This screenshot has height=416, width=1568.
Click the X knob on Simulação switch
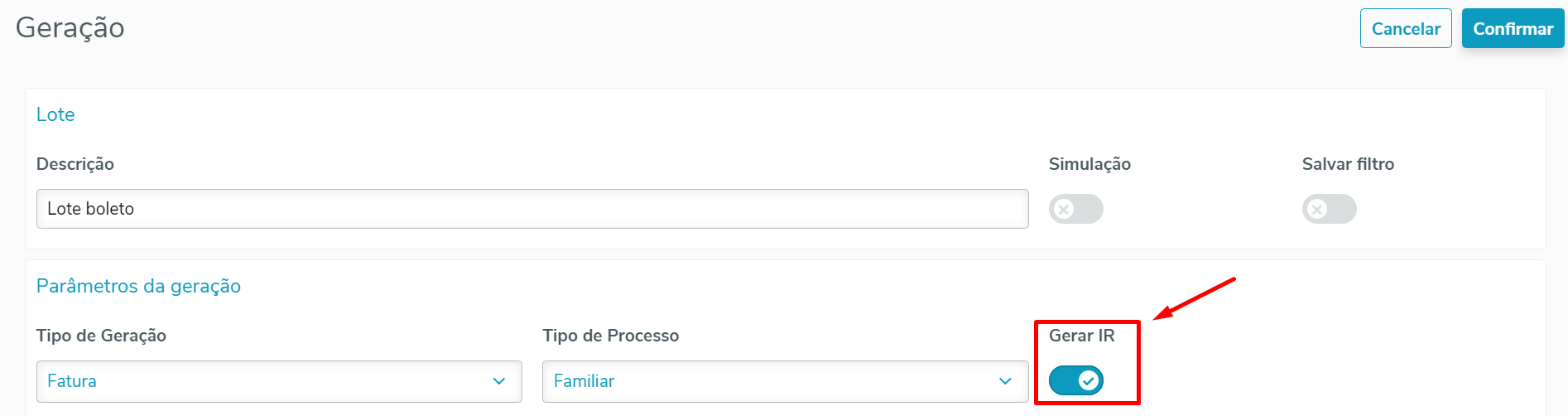point(1065,210)
